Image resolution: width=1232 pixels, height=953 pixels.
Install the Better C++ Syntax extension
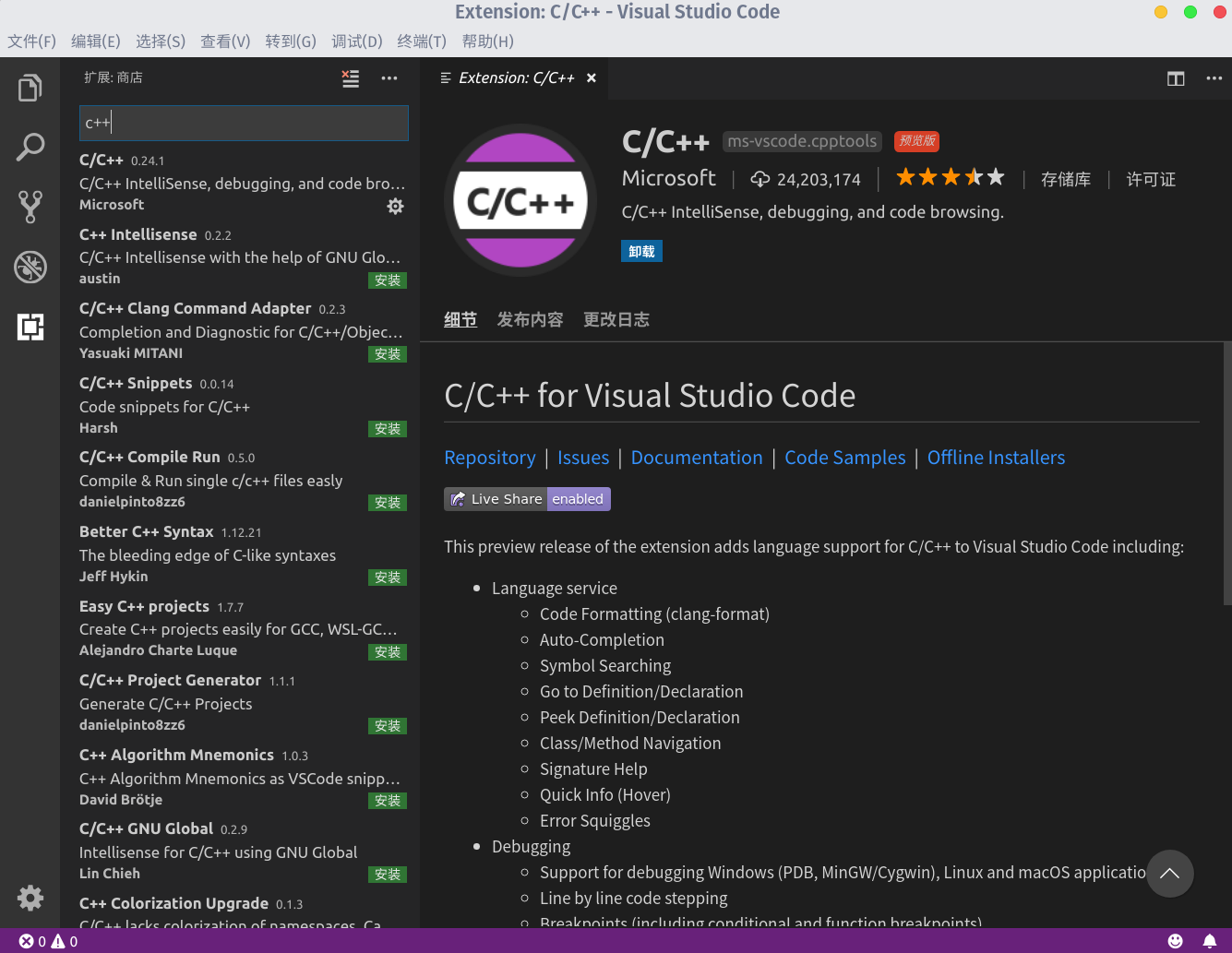[388, 578]
